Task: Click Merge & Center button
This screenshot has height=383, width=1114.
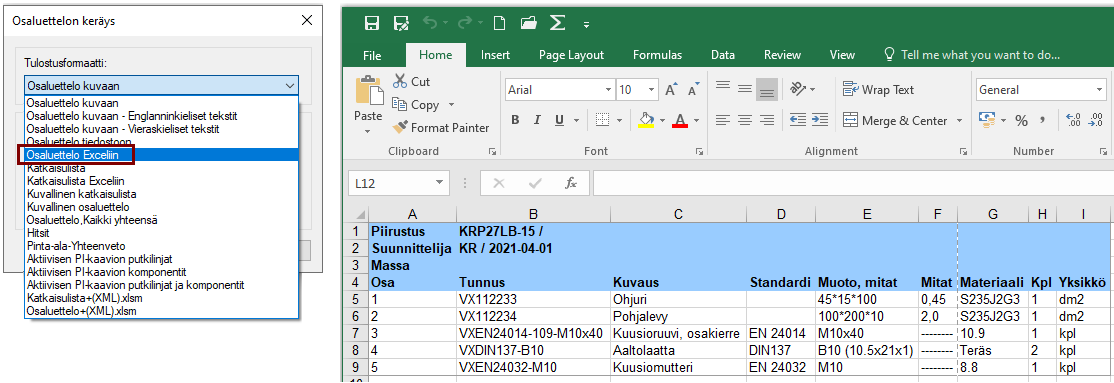Action: coord(895,121)
